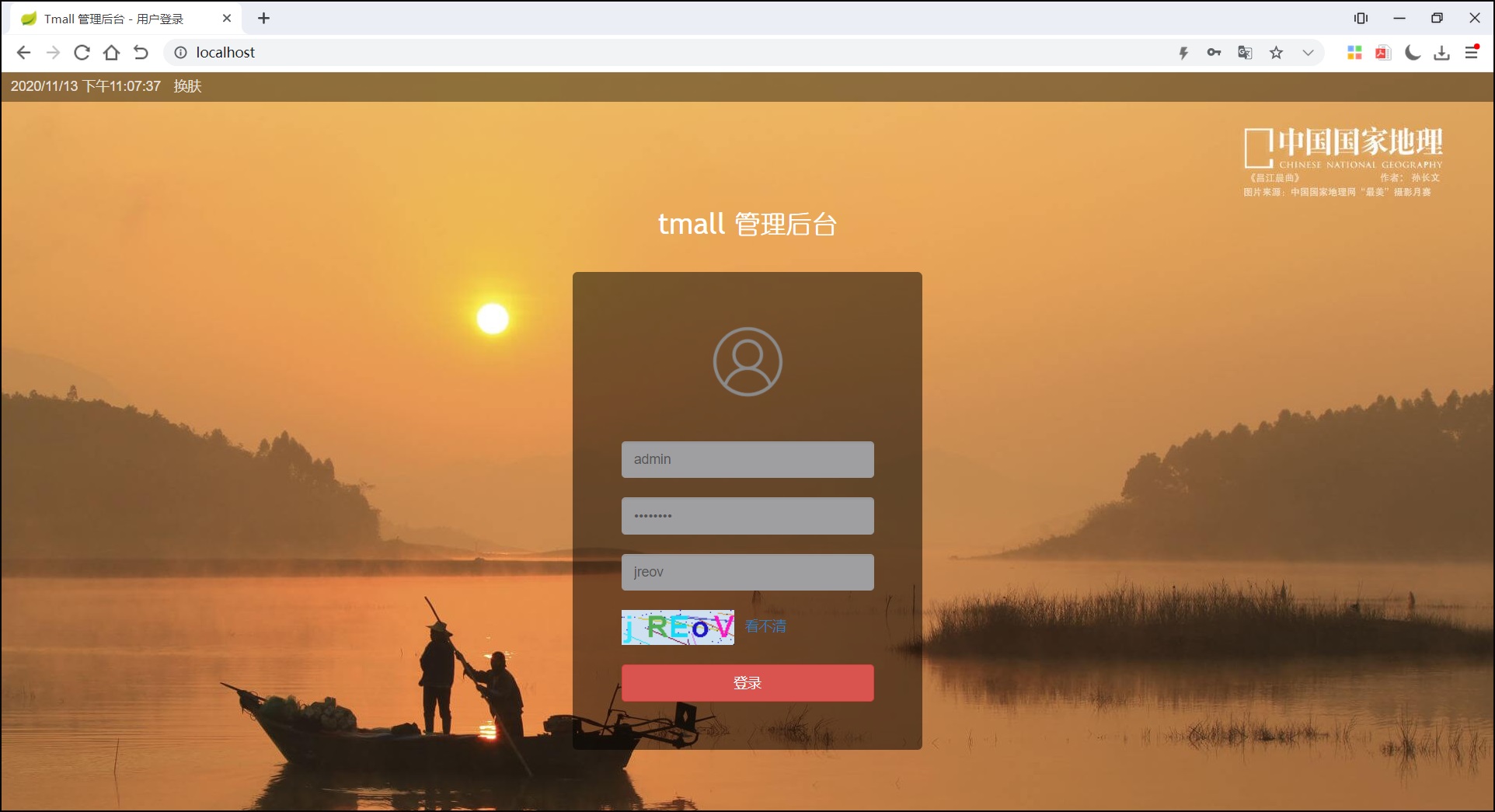
Task: Click the red PDF extension icon
Action: coord(1383,52)
